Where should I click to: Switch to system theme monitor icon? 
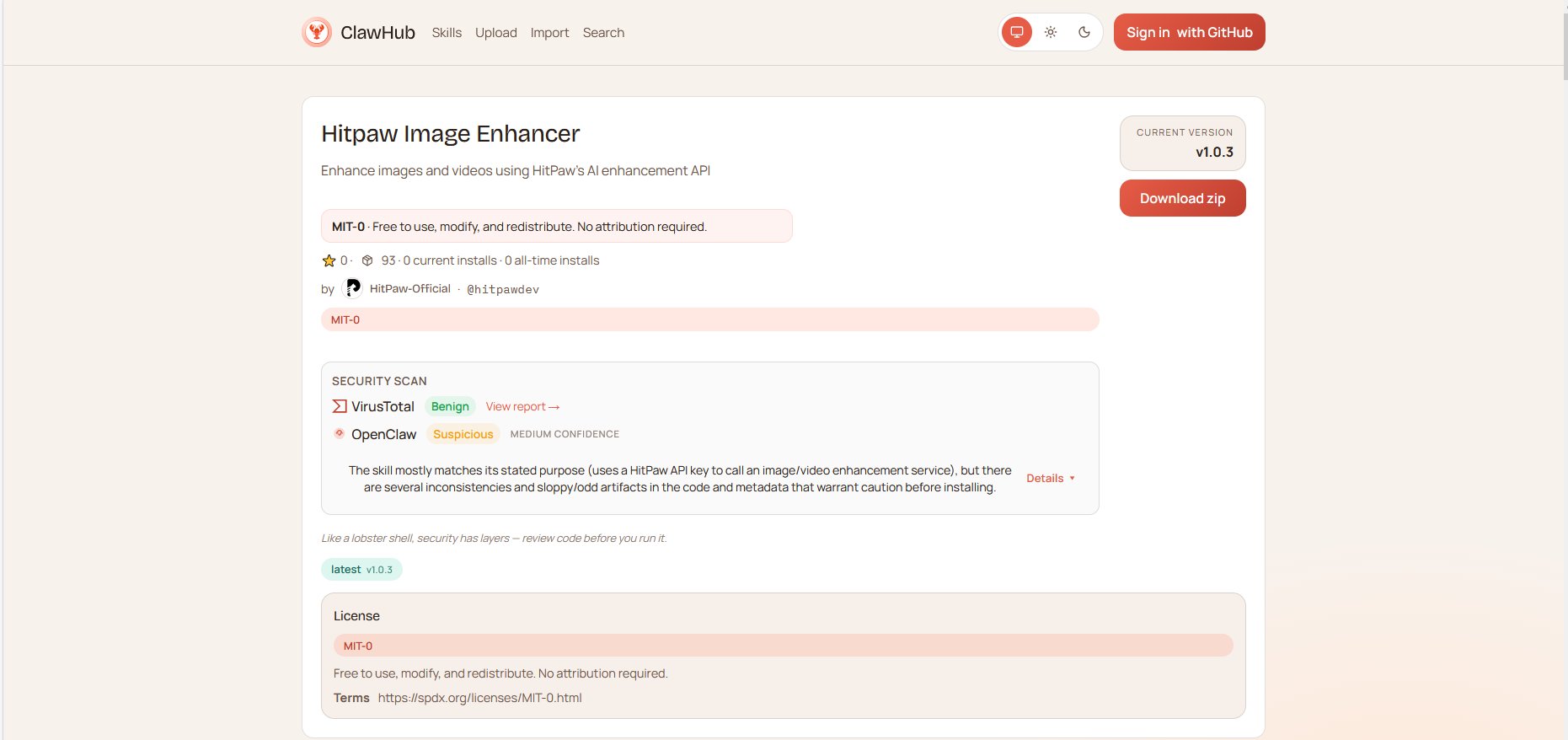[x=1017, y=32]
